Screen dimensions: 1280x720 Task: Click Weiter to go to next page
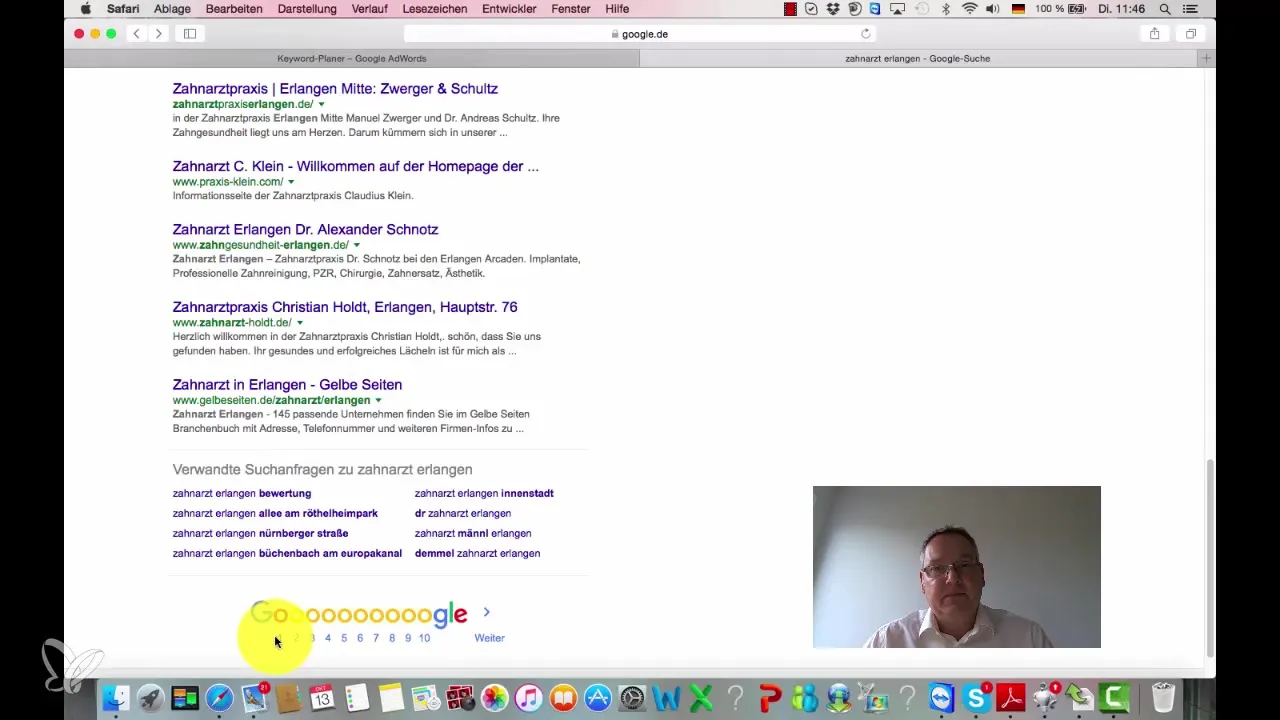(x=489, y=638)
